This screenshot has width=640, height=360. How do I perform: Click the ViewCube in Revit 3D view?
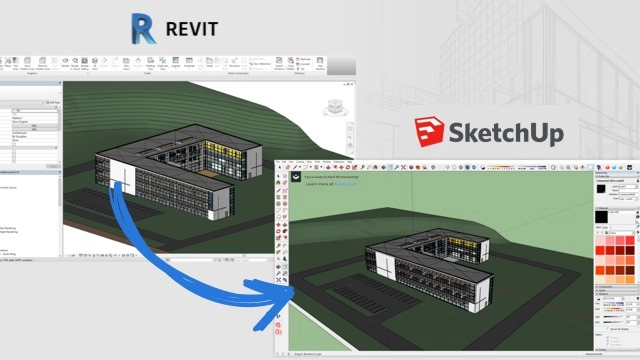[x=336, y=107]
